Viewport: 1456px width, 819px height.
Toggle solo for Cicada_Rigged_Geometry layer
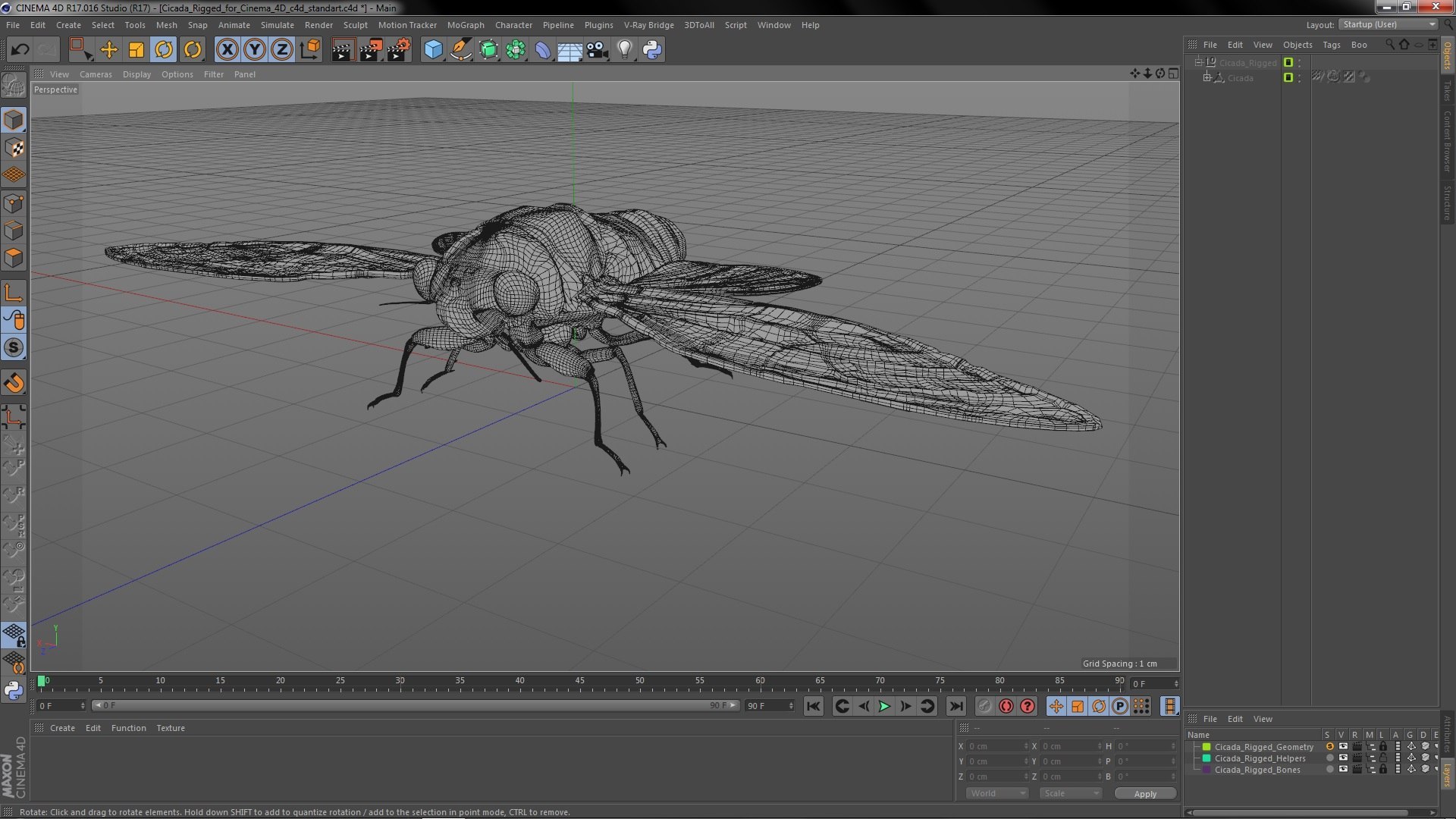(1329, 747)
